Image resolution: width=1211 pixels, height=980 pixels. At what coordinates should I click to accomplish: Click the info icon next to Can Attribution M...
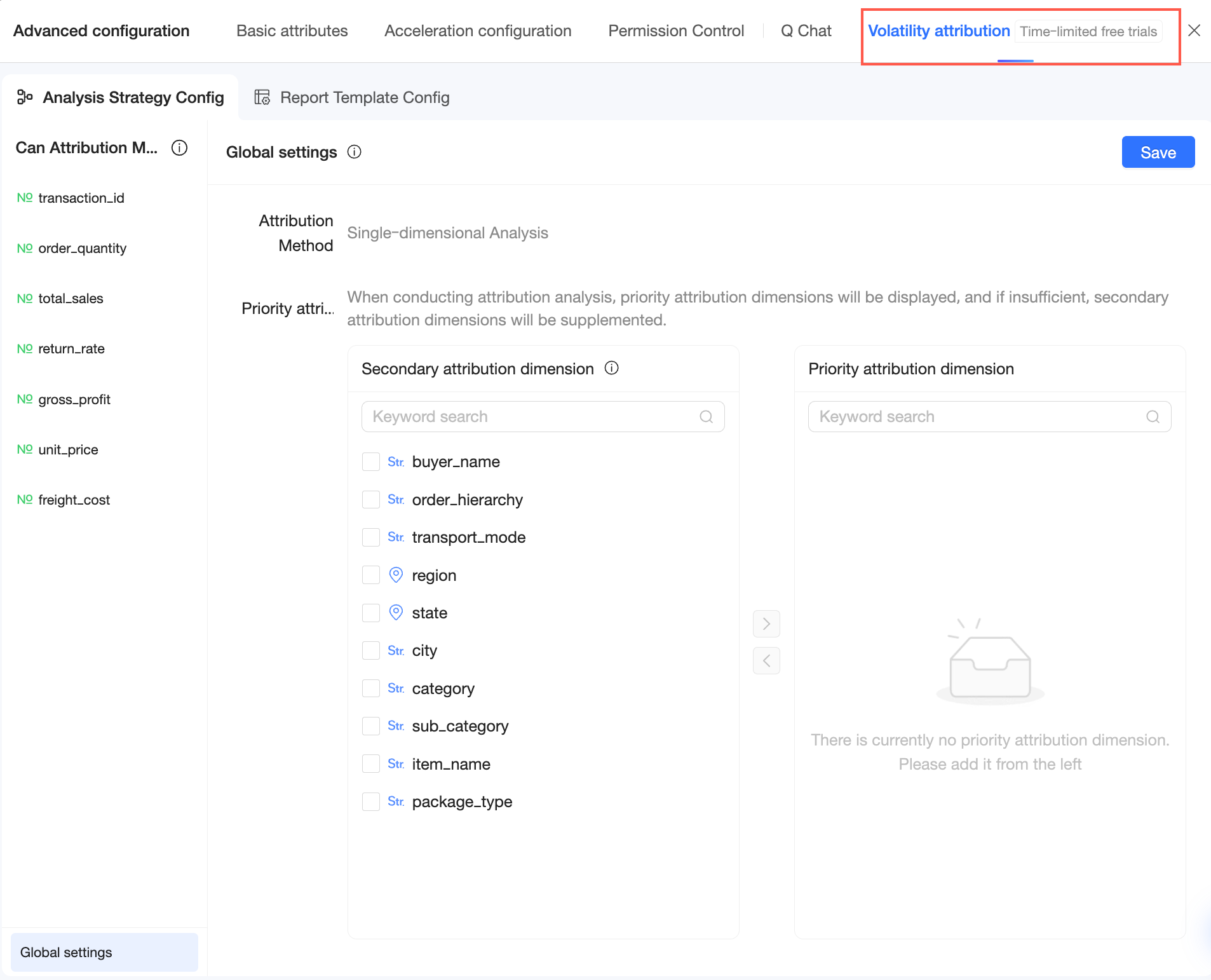click(180, 148)
